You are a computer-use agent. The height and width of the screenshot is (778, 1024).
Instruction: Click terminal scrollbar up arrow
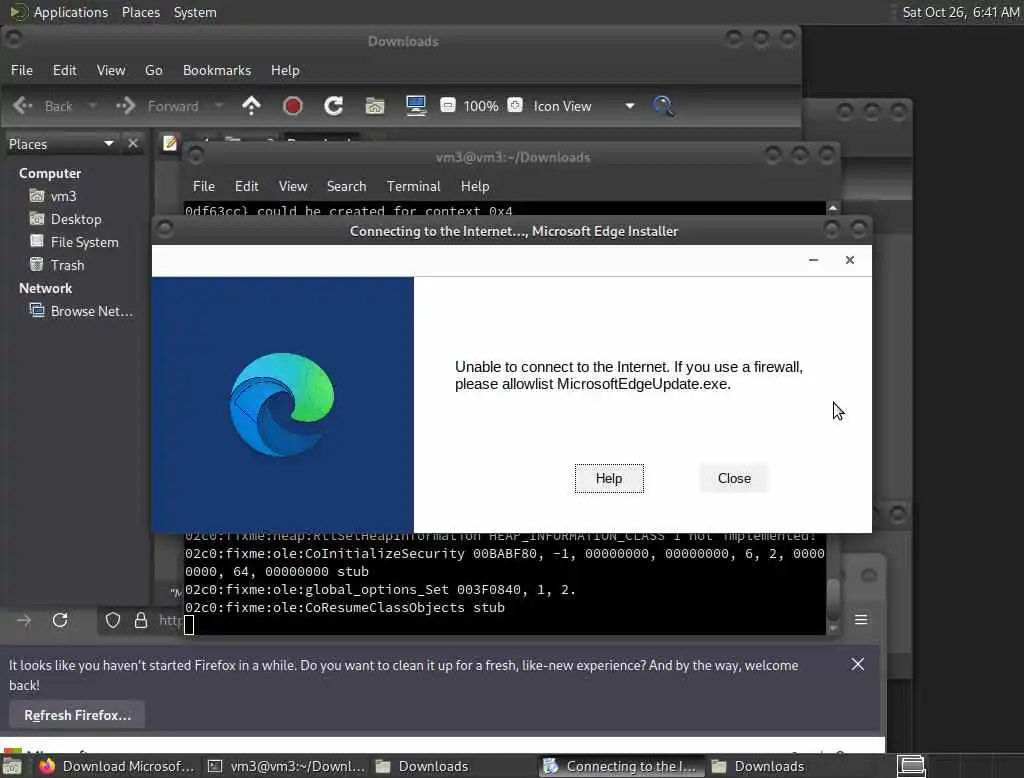[x=833, y=208]
